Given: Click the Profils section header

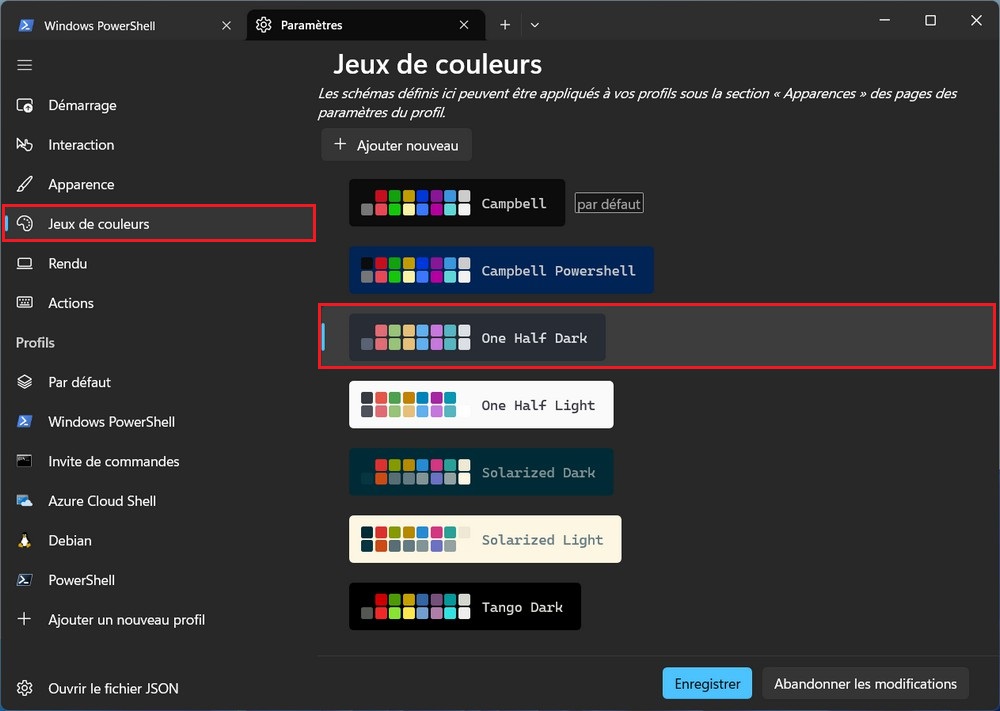Looking at the screenshot, I should point(35,342).
